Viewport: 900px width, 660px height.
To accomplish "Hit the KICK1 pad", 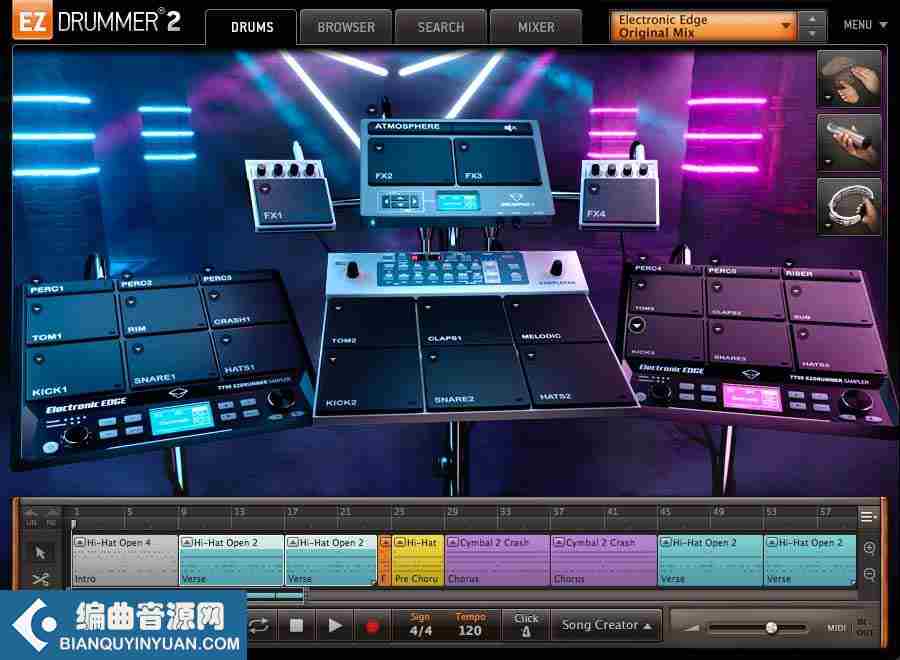I will pyautogui.click(x=75, y=370).
